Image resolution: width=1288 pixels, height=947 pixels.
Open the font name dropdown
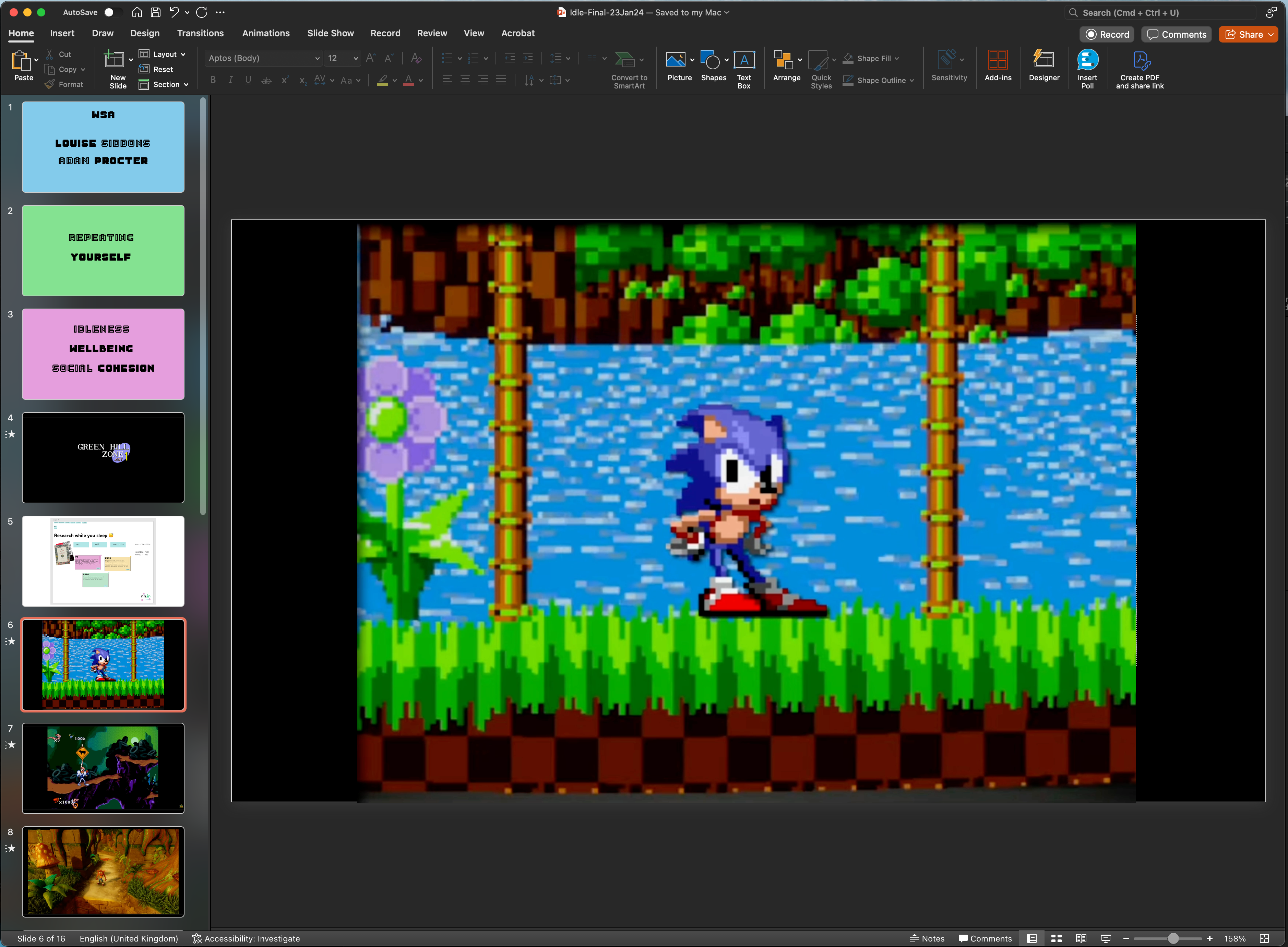[317, 59]
